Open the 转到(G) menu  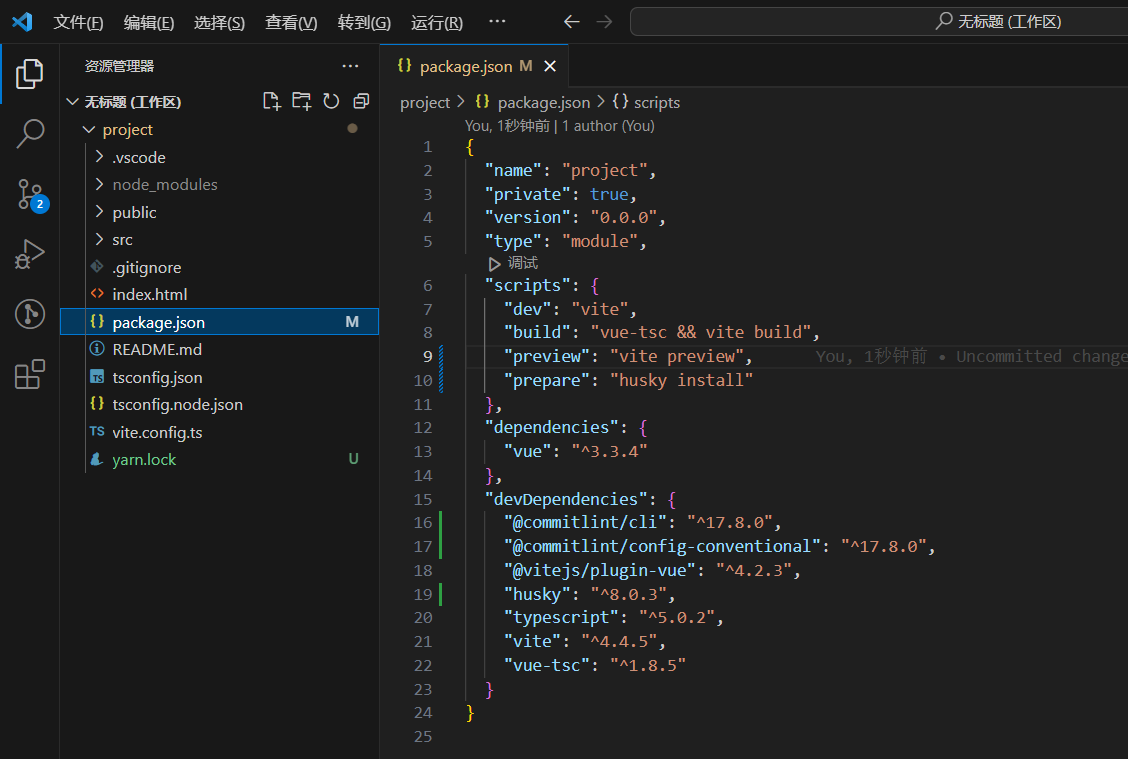364,22
